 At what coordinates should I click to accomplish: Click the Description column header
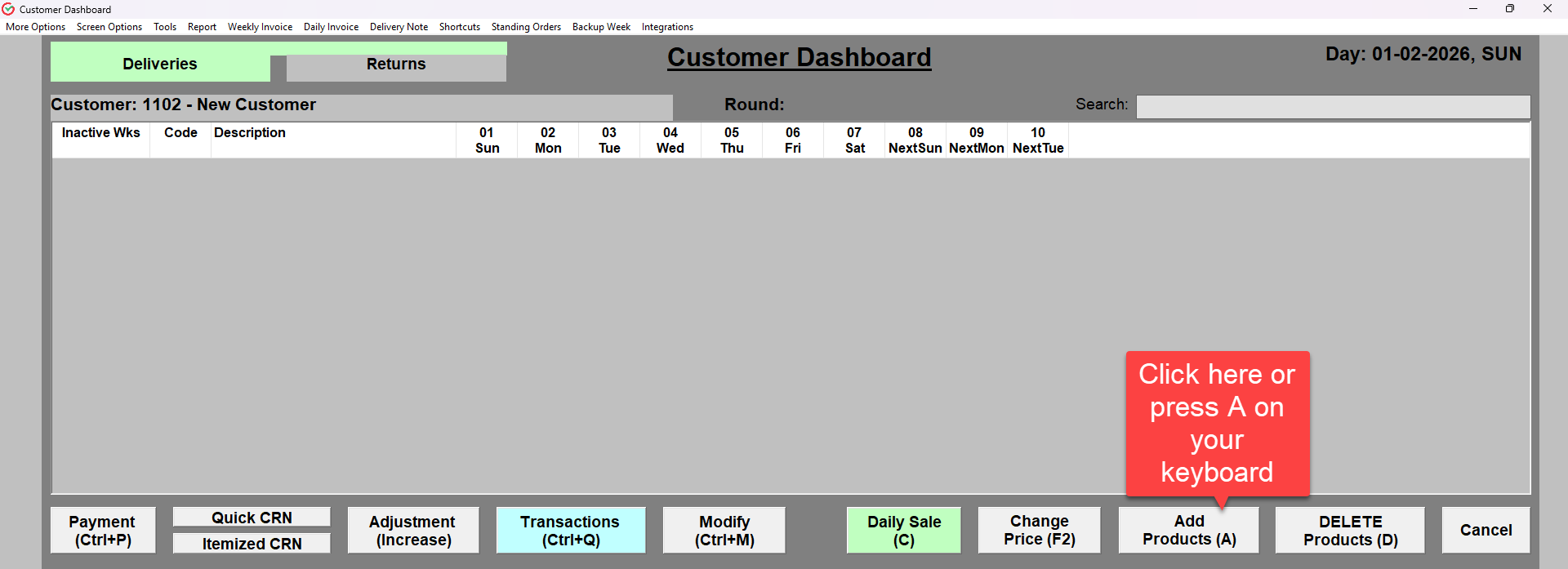coord(333,140)
